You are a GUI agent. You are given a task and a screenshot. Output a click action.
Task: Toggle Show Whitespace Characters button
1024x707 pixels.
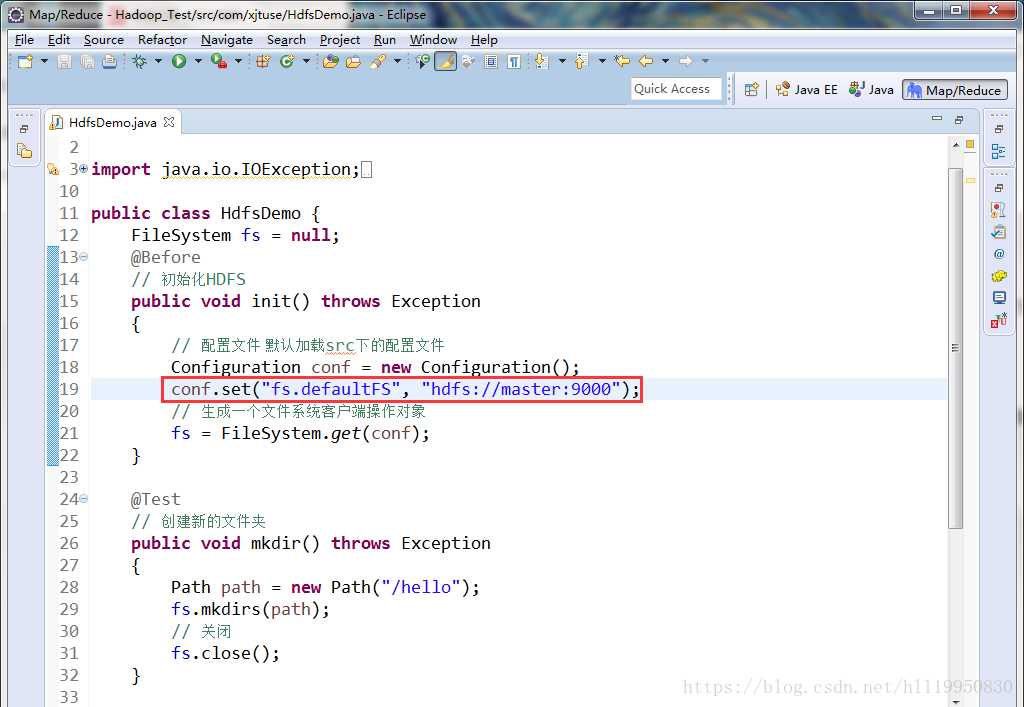(x=515, y=61)
